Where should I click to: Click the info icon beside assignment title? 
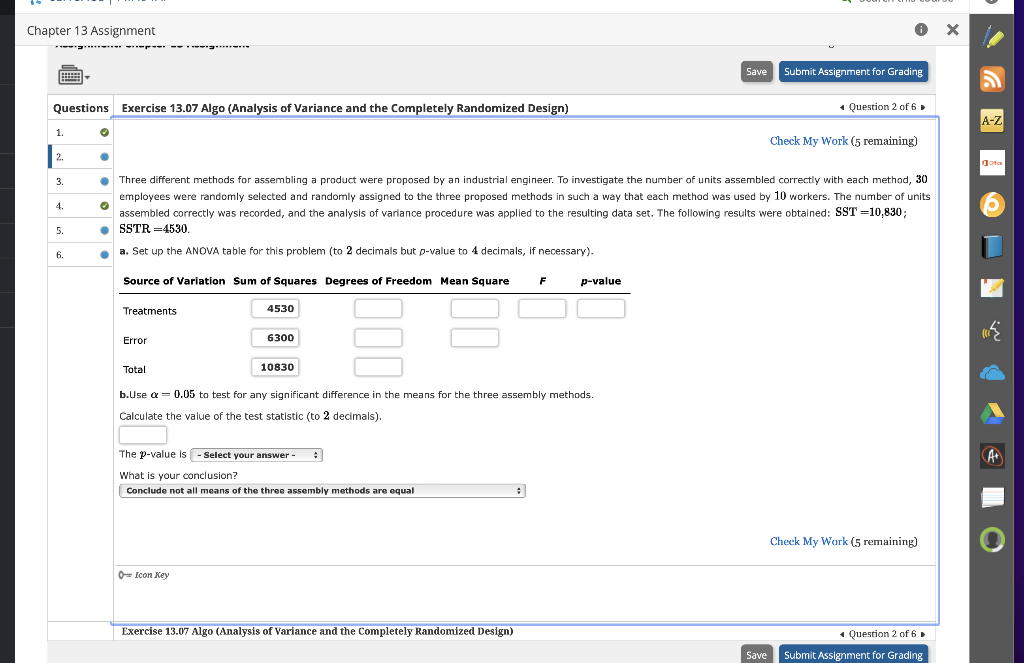921,29
